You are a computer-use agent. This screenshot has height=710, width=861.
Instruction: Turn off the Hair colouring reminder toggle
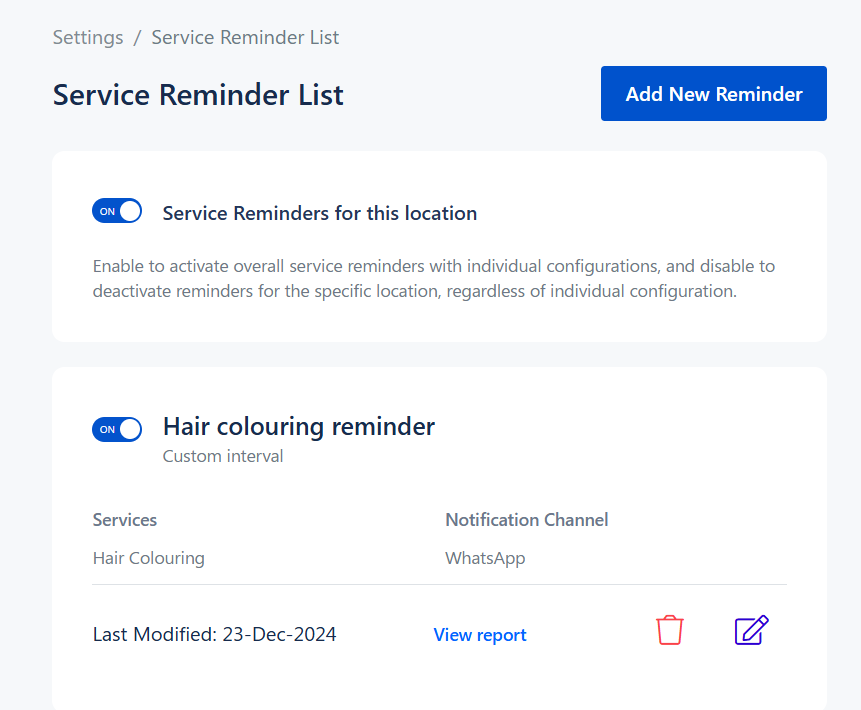point(117,429)
